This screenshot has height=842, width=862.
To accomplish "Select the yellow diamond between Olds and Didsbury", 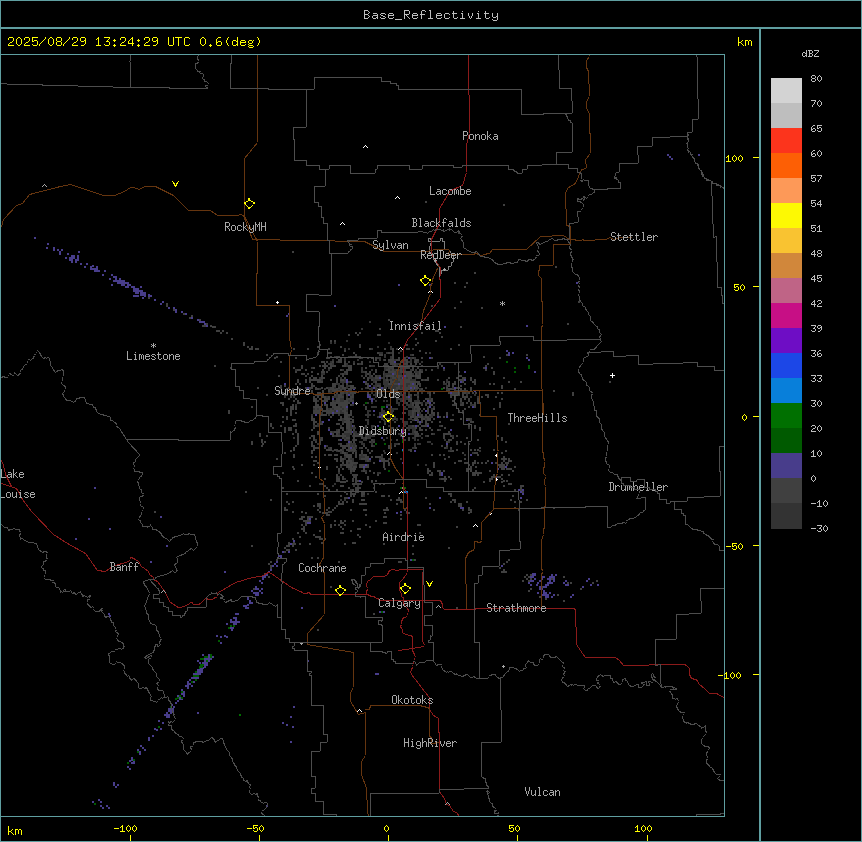I will point(389,417).
